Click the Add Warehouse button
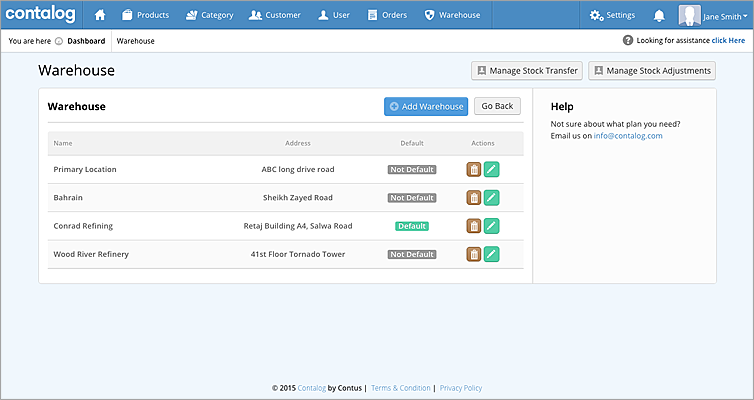This screenshot has height=400, width=754. pos(426,106)
